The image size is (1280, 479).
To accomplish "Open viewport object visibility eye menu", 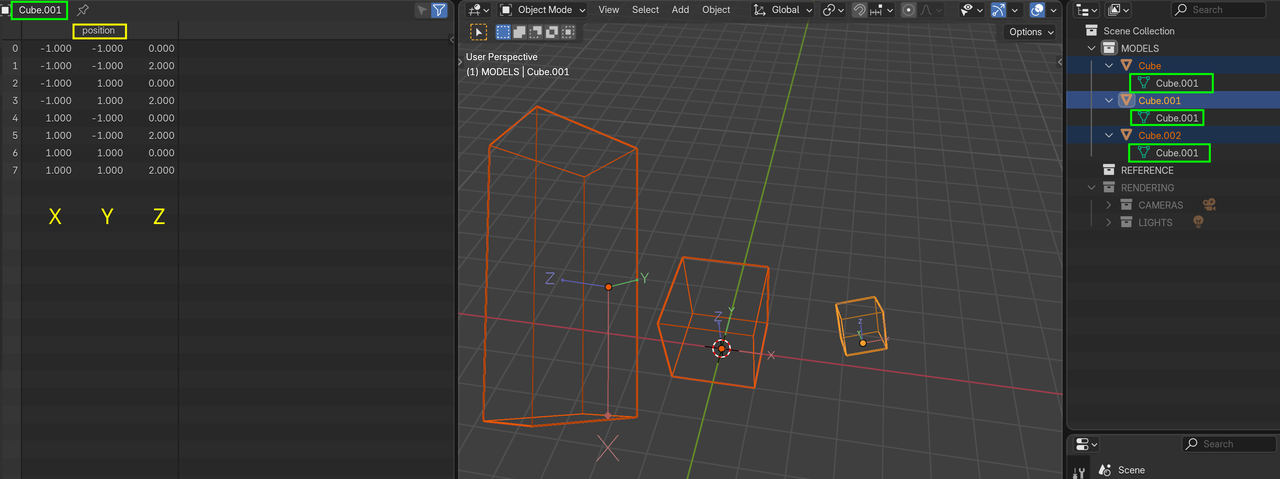I will tap(971, 10).
